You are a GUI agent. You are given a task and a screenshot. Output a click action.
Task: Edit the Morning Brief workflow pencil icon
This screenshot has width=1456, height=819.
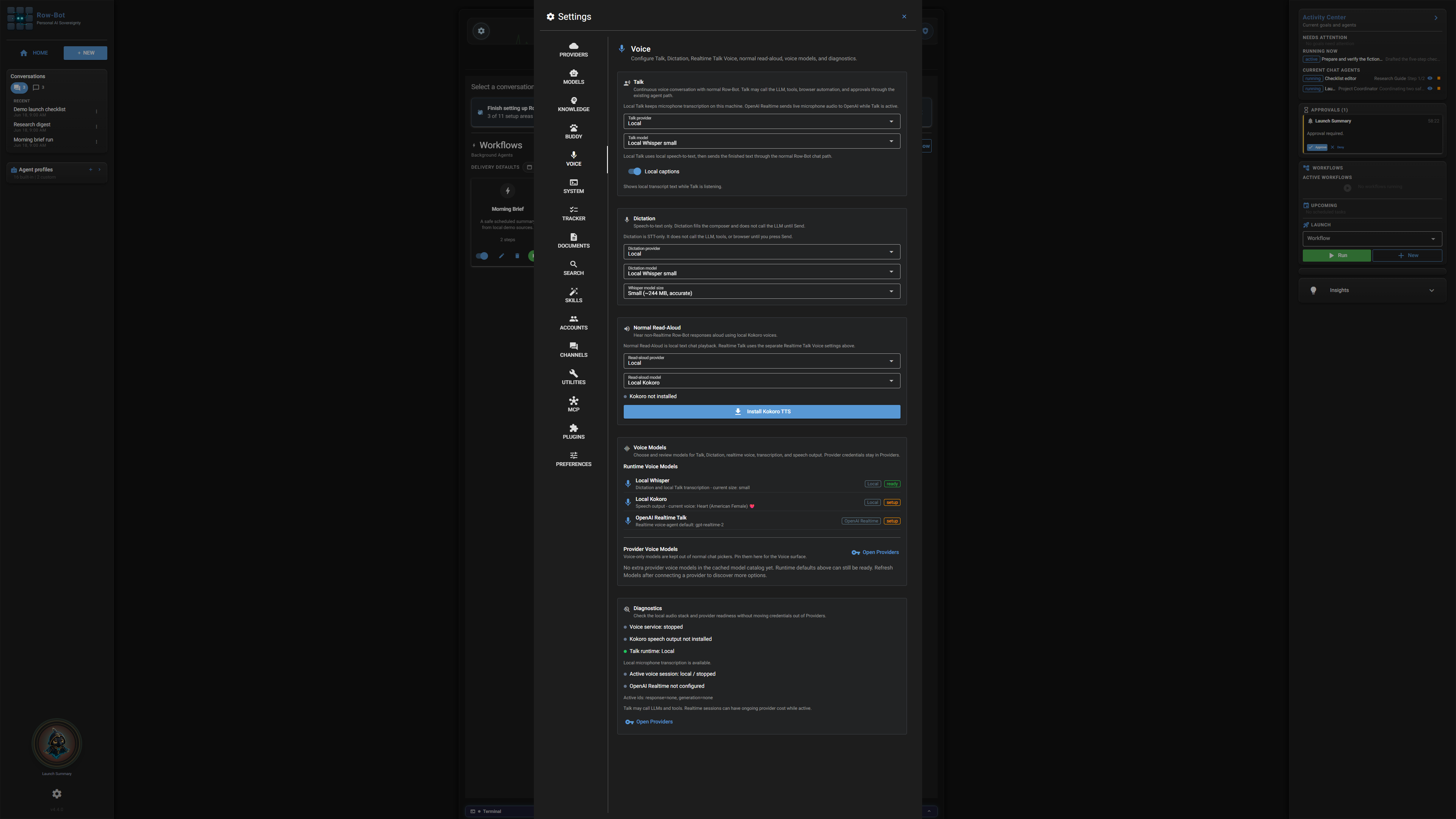click(501, 256)
